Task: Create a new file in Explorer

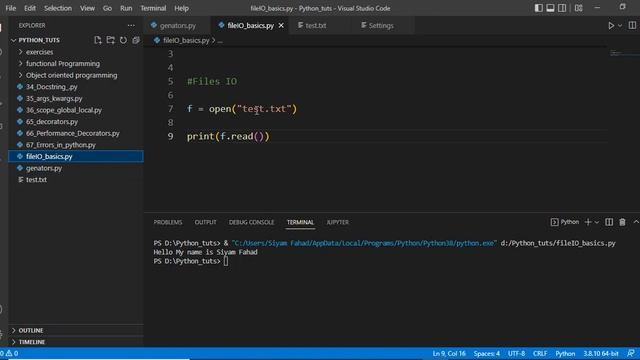Action: [x=98, y=40]
